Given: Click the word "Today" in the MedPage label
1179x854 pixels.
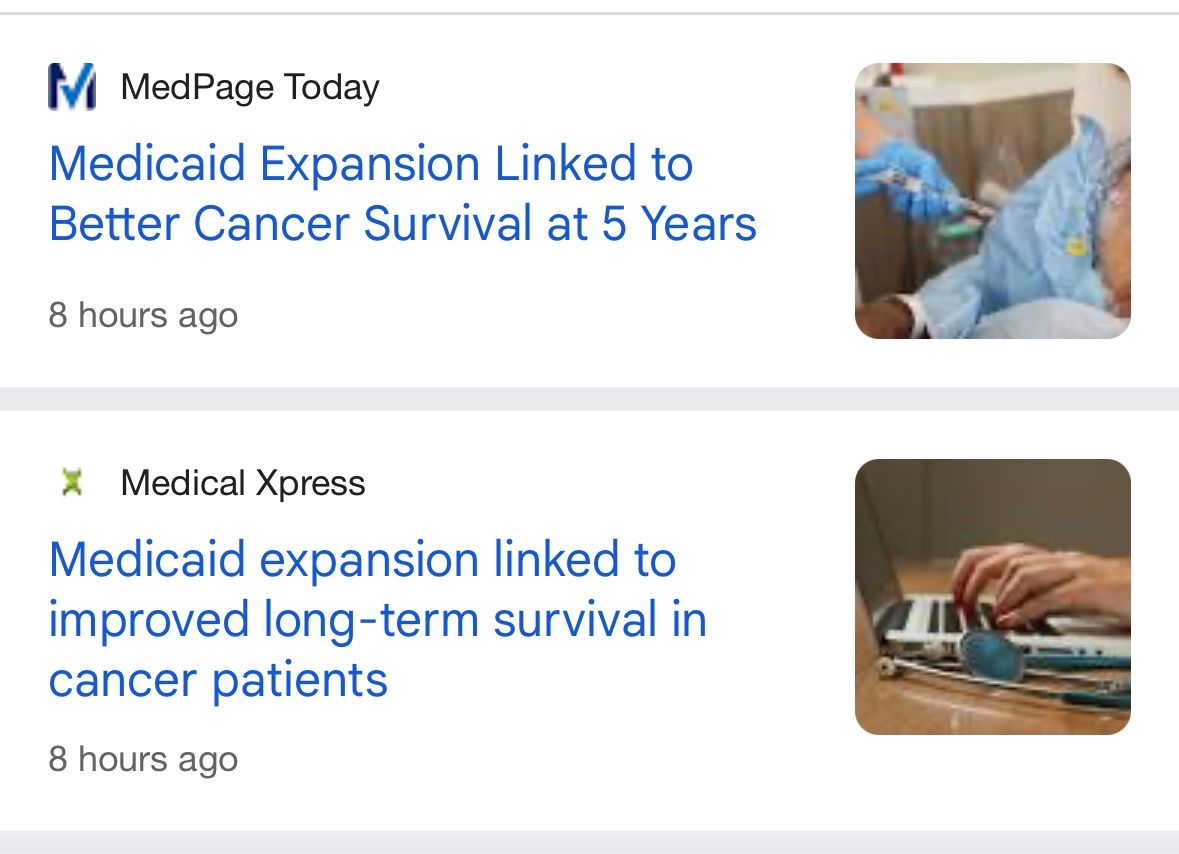Looking at the screenshot, I should coord(331,87).
